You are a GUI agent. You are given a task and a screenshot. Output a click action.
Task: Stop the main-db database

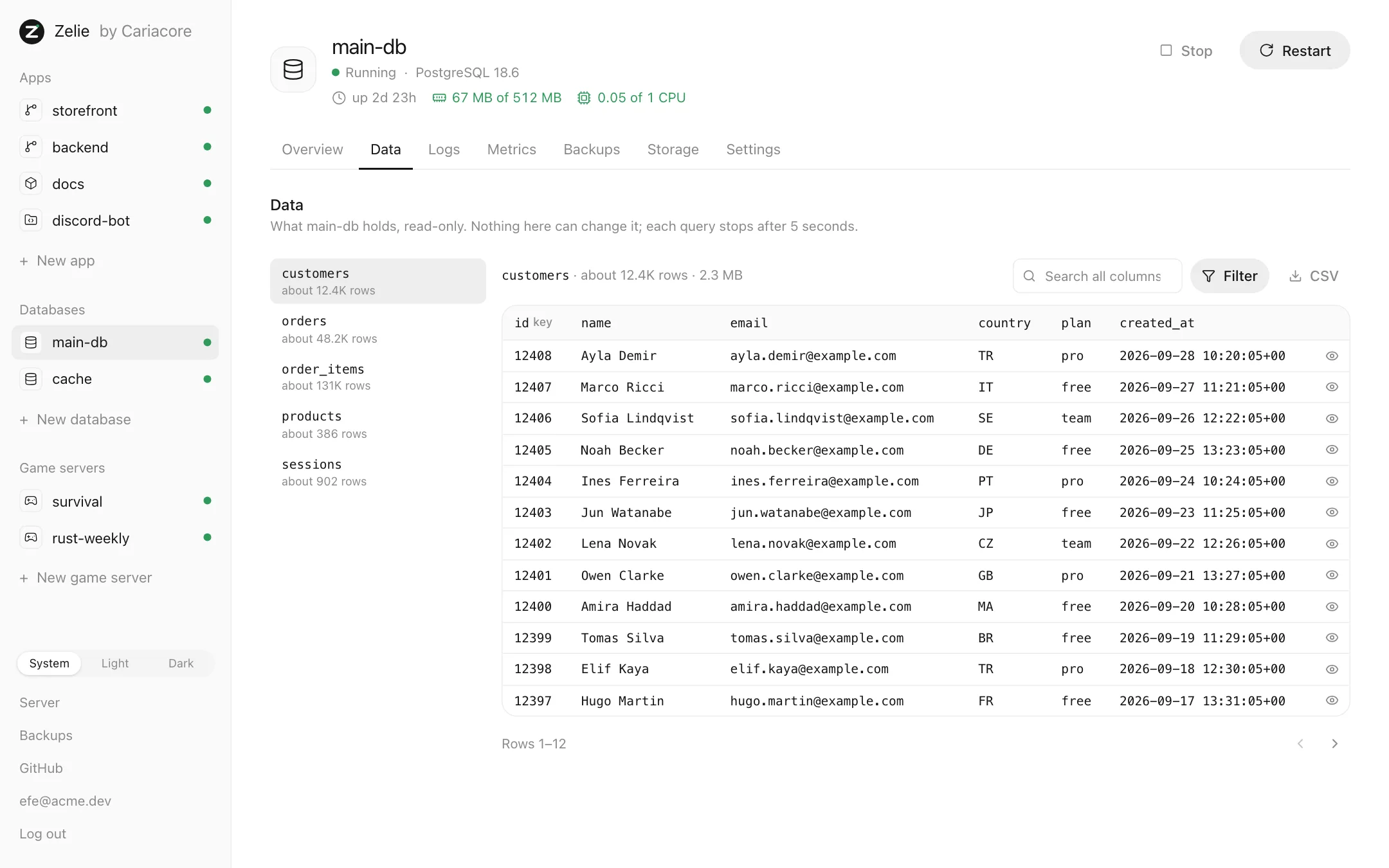point(1186,51)
